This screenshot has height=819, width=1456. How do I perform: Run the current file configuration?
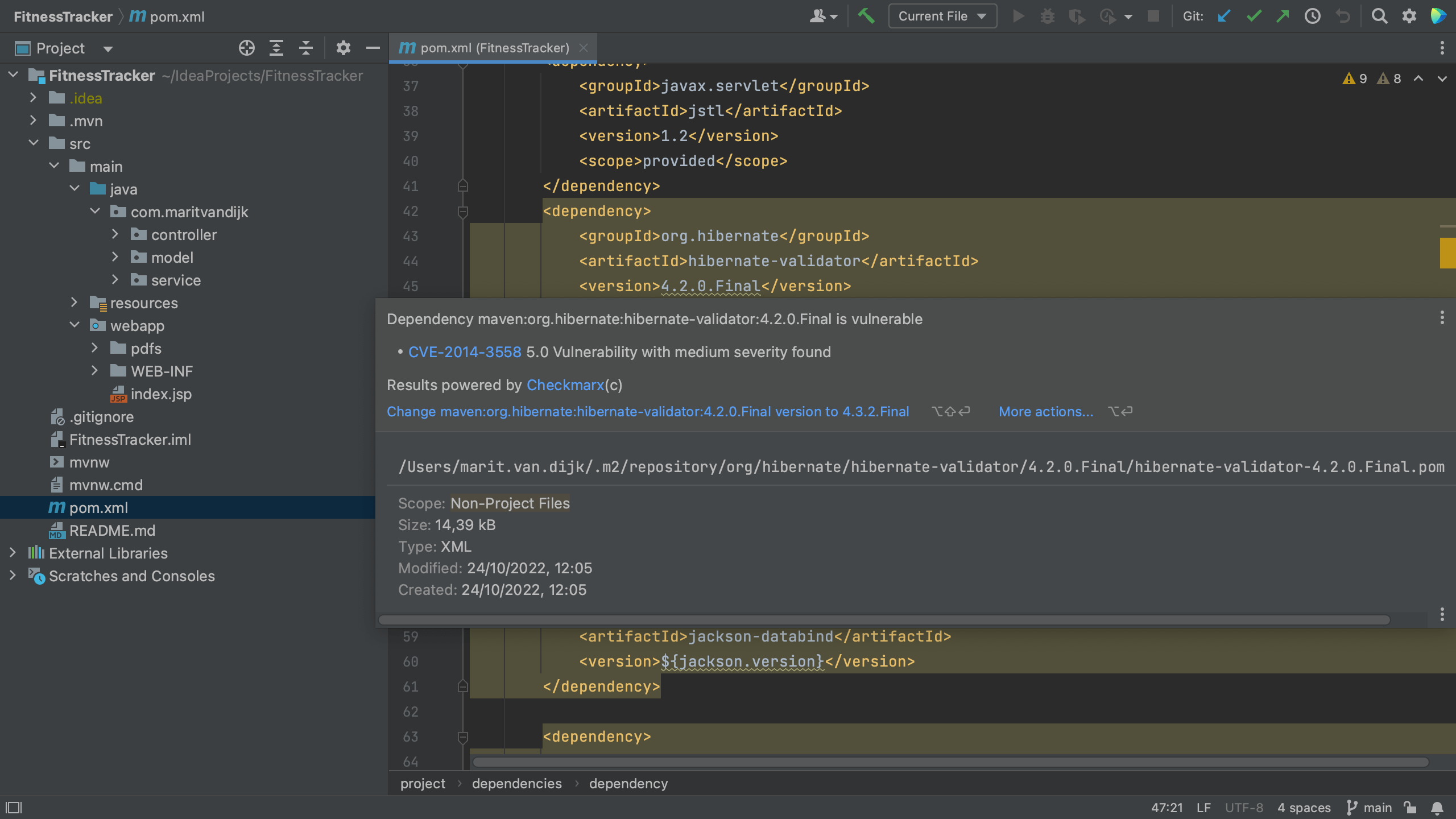[x=1018, y=16]
